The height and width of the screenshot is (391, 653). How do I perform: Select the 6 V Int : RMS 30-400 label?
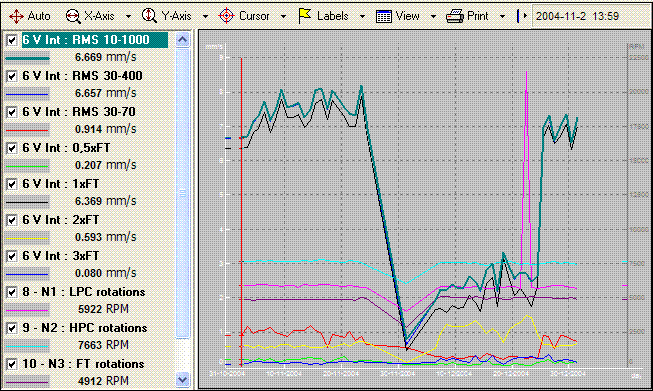pyautogui.click(x=82, y=76)
